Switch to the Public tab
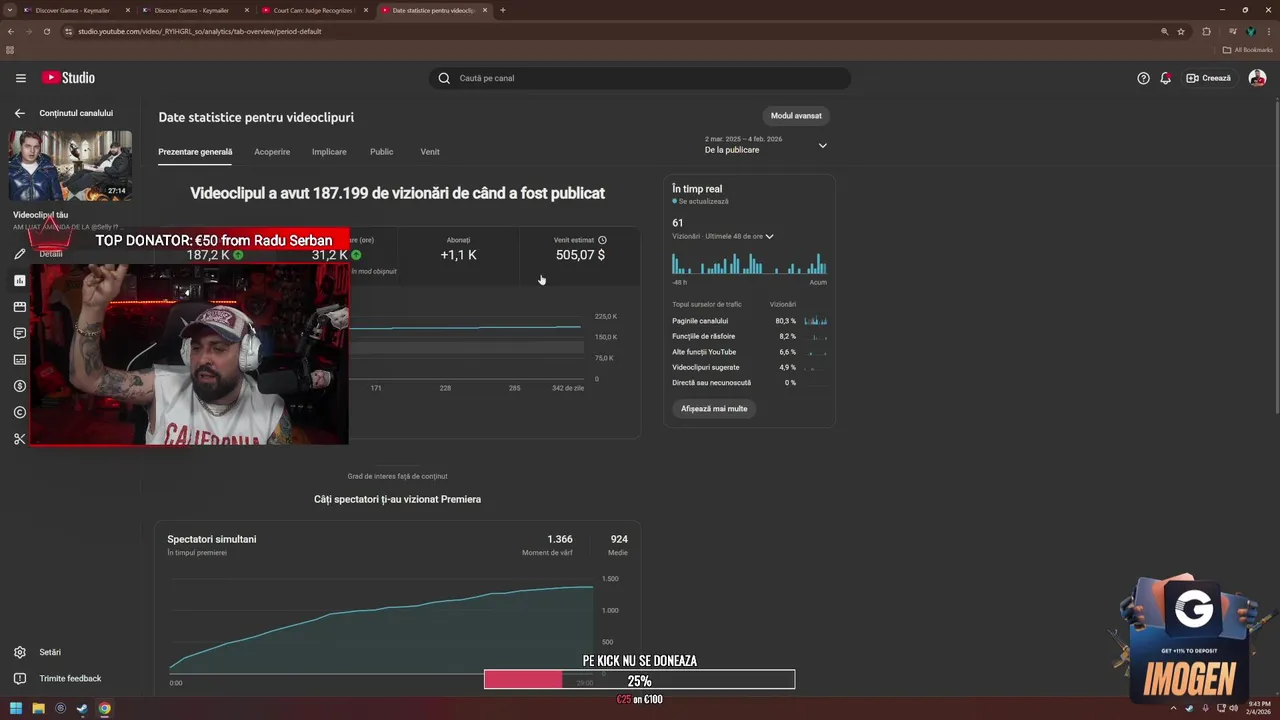This screenshot has width=1280, height=720. coord(381,152)
